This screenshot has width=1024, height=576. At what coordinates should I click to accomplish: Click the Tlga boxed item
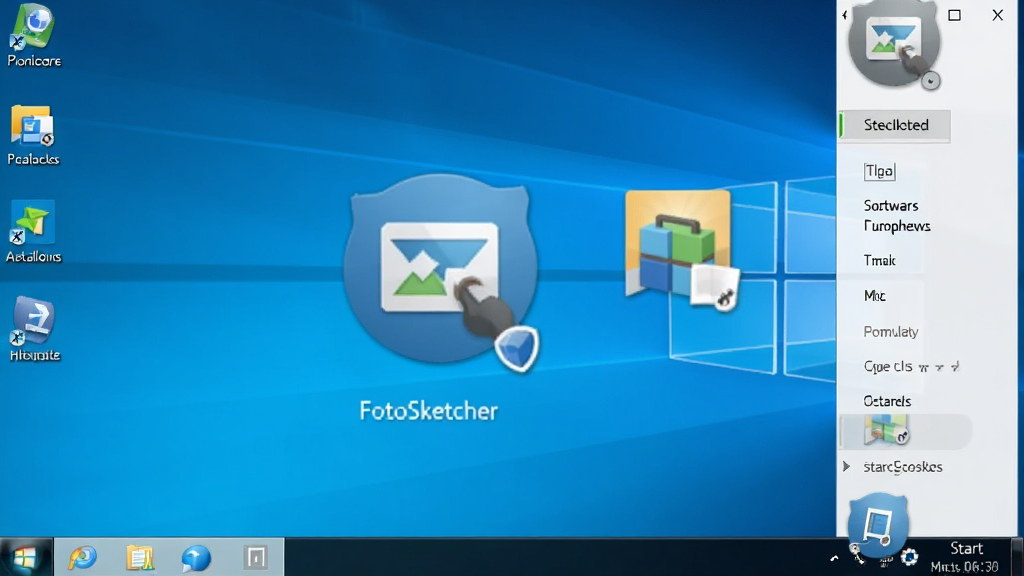click(x=879, y=171)
